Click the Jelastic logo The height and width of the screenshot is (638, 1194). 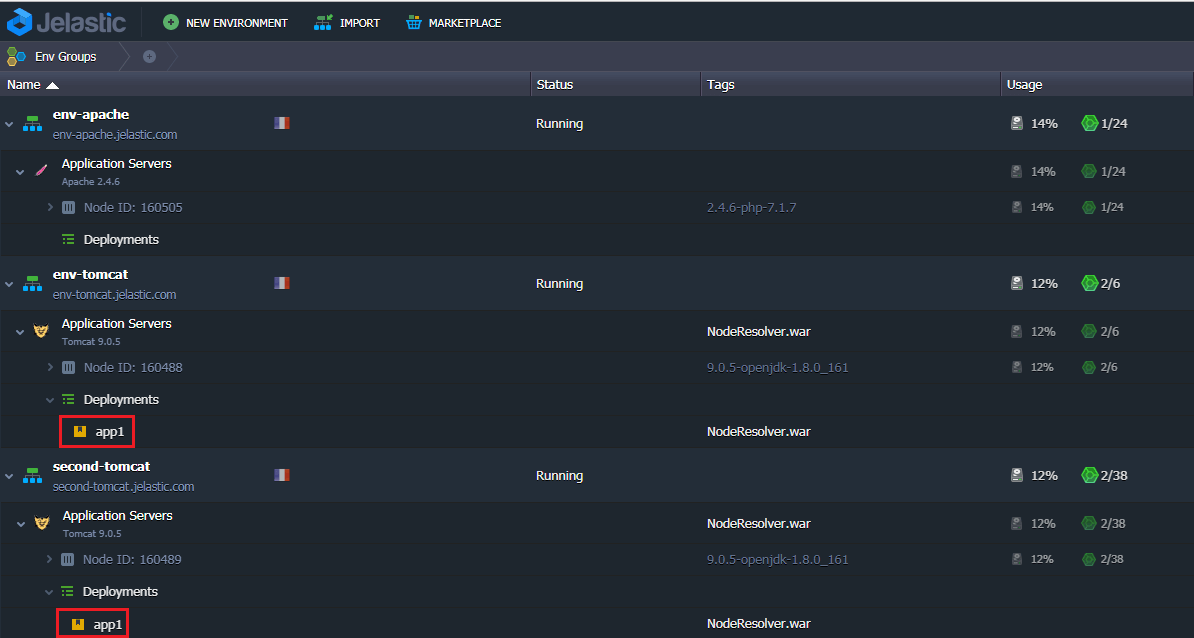(66, 22)
